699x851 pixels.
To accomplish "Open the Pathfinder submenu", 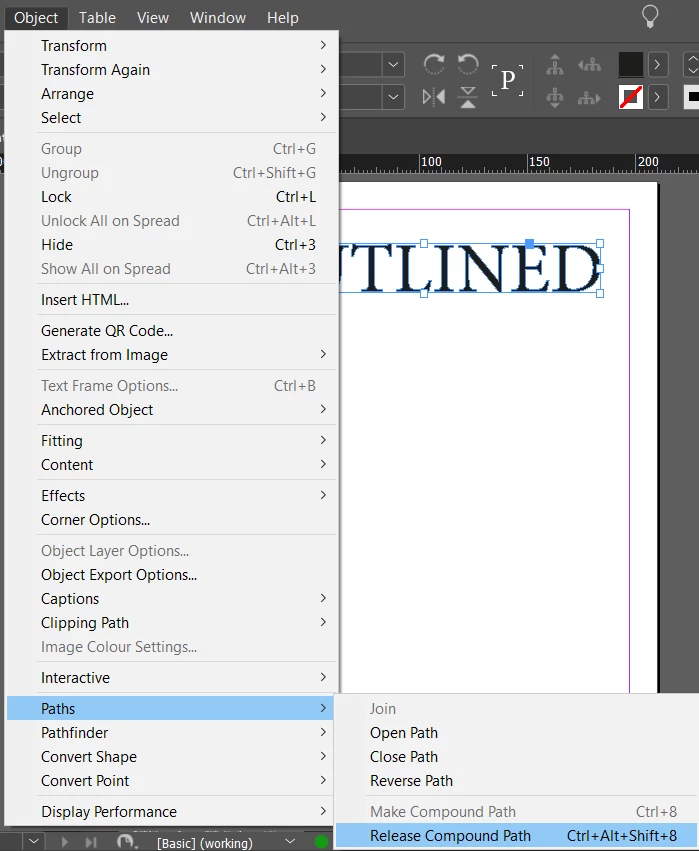I will point(171,733).
